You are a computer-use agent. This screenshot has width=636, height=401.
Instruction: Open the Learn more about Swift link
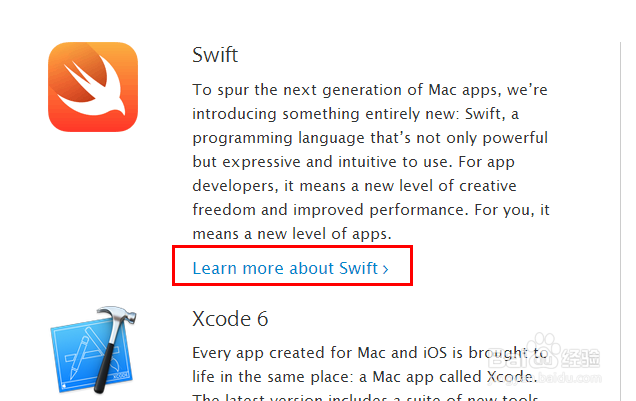point(290,268)
